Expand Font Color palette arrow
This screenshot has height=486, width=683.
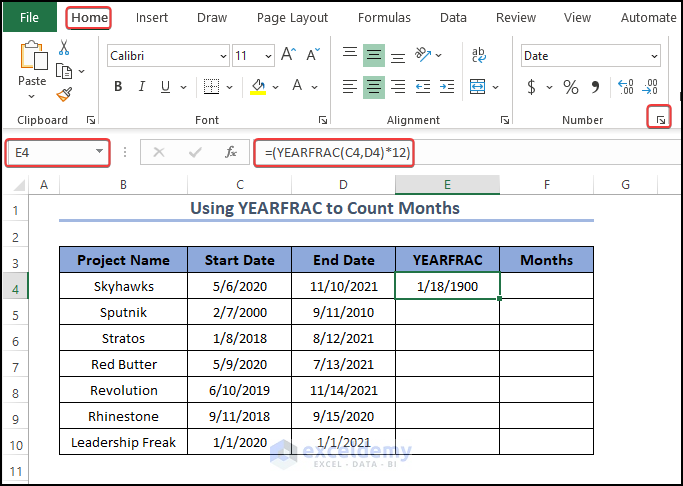[x=314, y=87]
